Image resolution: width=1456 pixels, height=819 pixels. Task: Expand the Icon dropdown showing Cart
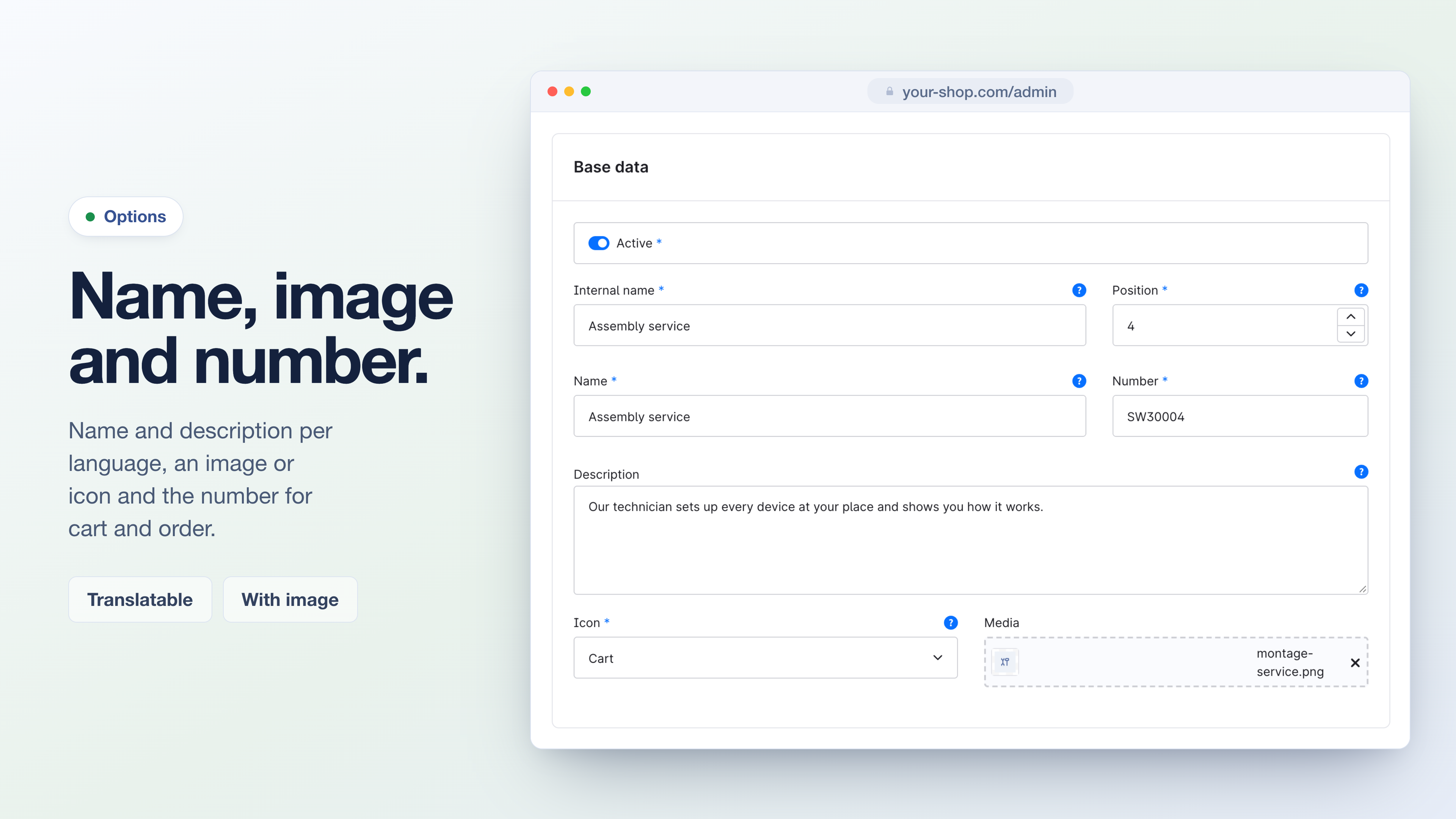pos(765,658)
